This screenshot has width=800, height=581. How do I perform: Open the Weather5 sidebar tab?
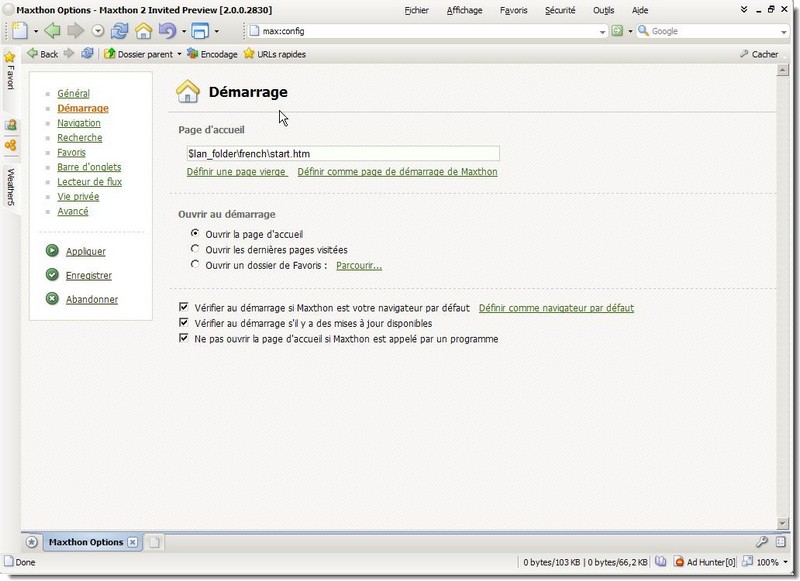(x=10, y=187)
